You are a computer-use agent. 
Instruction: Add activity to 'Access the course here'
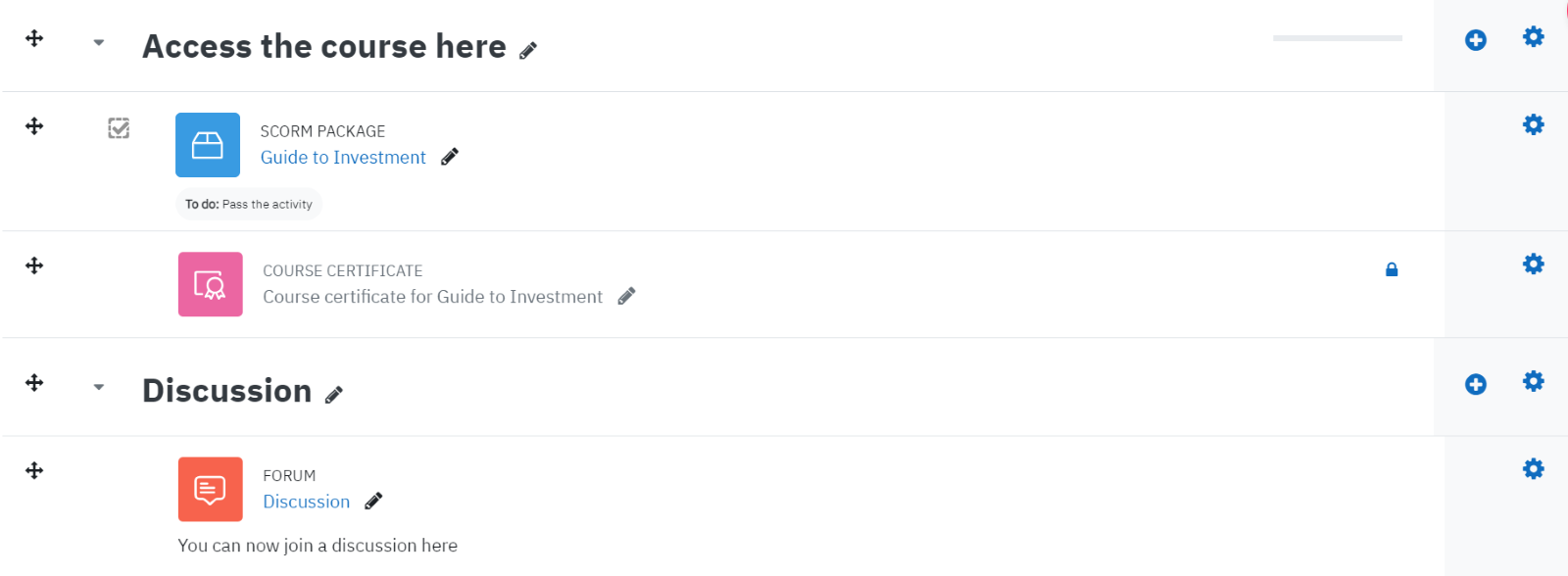tap(1476, 40)
